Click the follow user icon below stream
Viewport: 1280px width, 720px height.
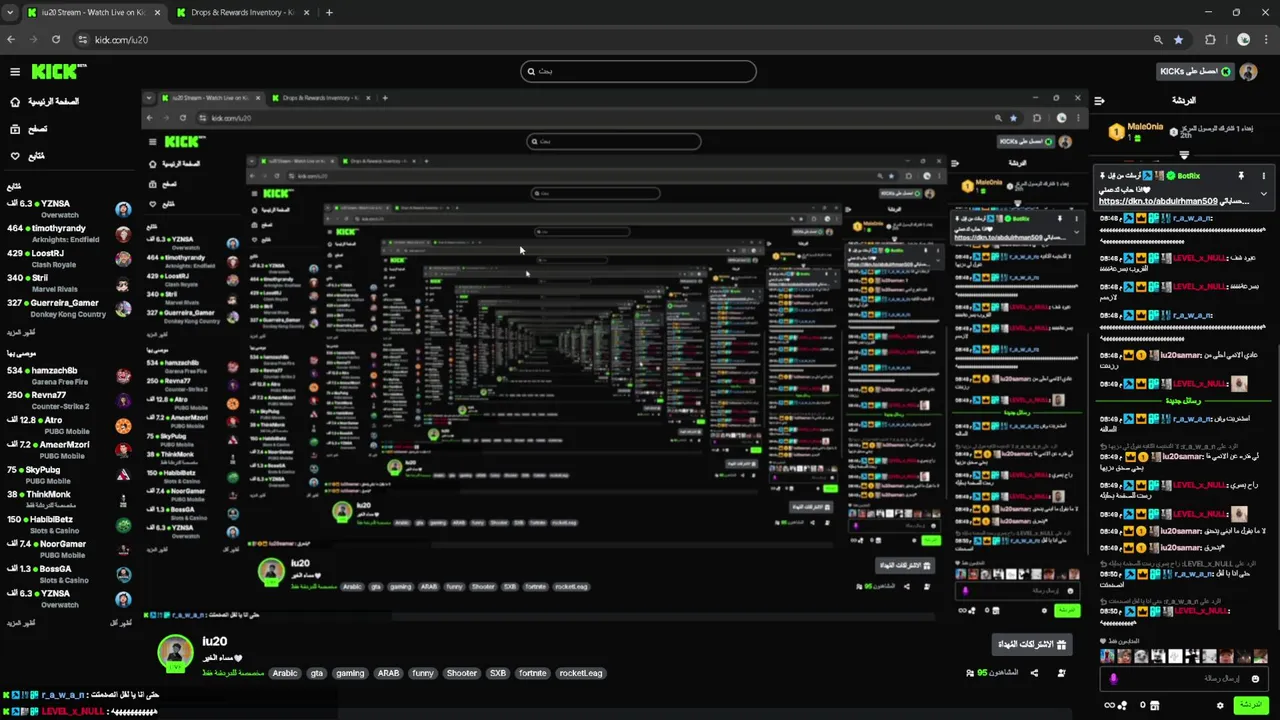1061,673
